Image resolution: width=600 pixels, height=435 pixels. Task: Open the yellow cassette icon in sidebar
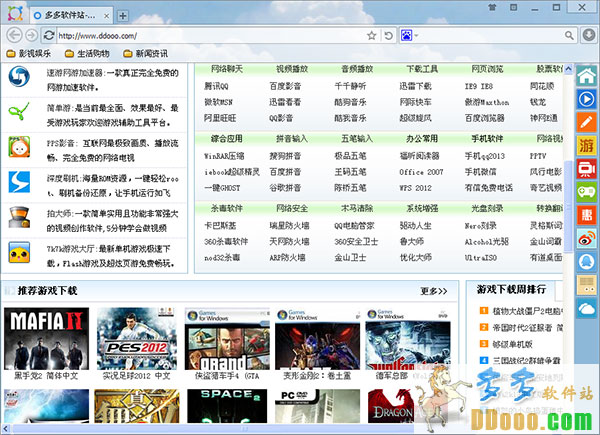coord(587,285)
